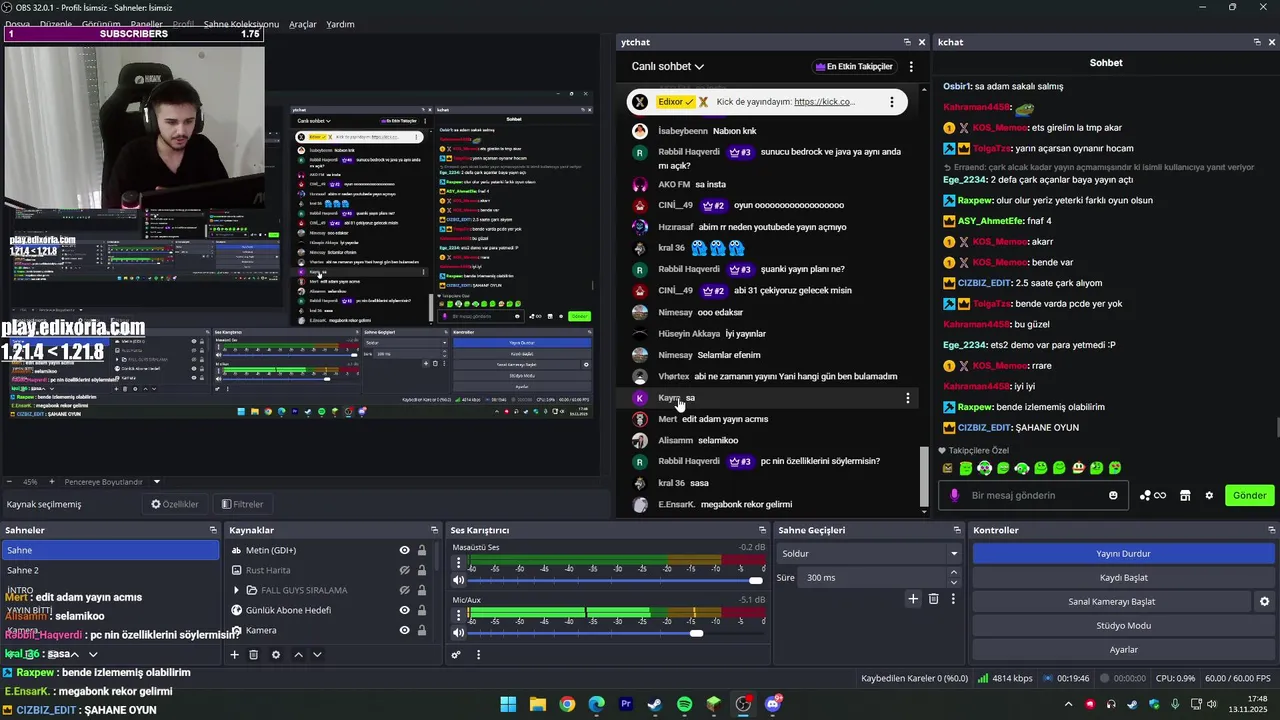Open source properties gear in Kaynaklar toolbar
The height and width of the screenshot is (720, 1280).
tap(276, 655)
